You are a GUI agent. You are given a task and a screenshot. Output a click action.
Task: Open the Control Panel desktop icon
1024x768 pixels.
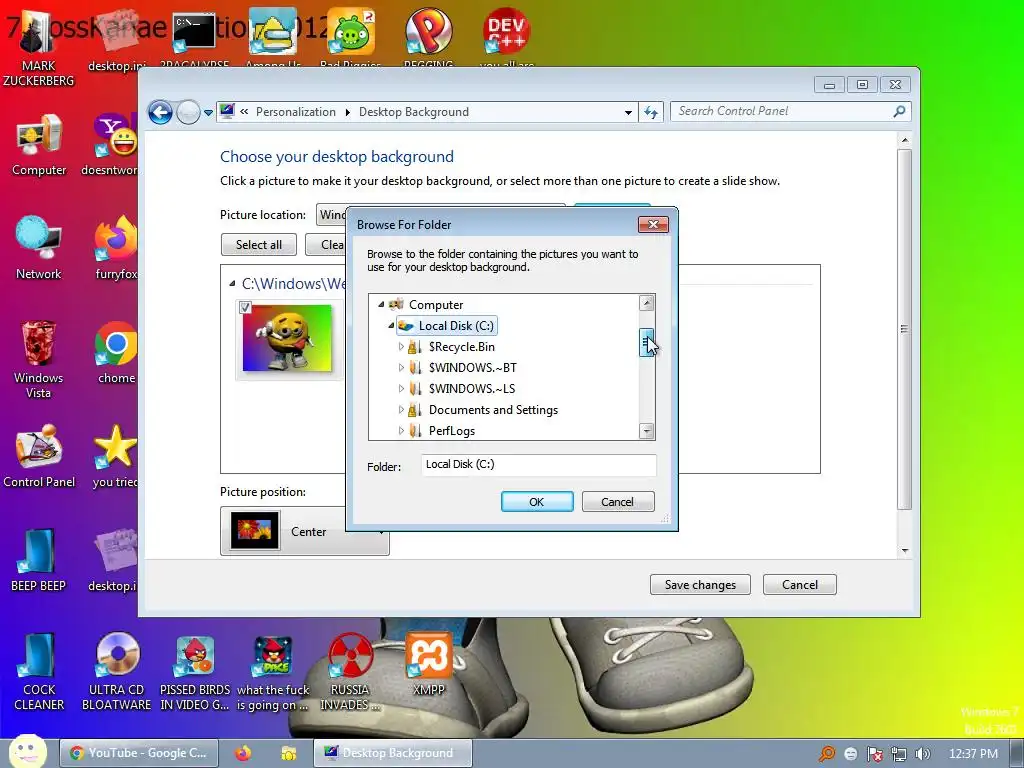[x=39, y=456]
